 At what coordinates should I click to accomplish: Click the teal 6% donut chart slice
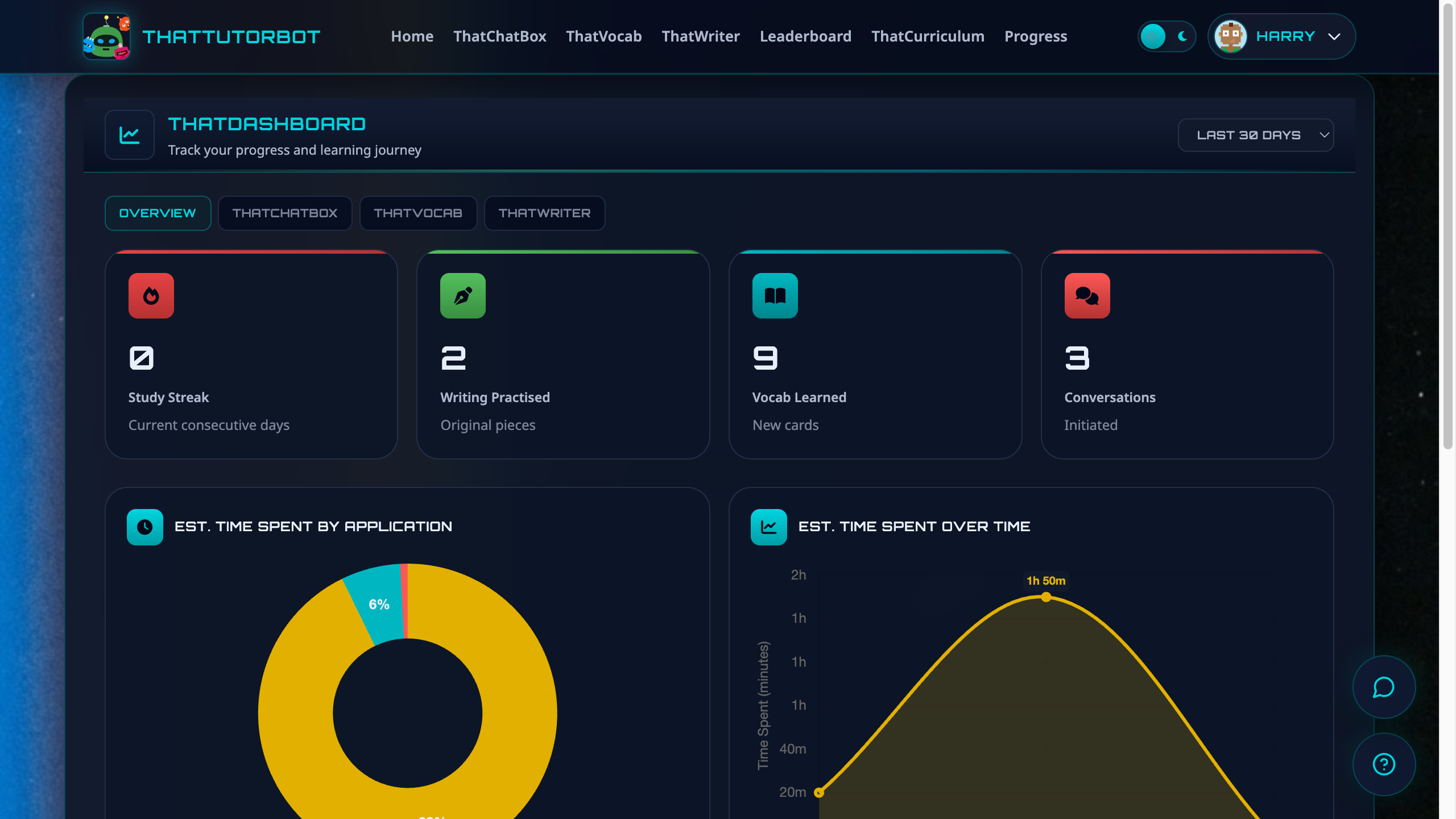coord(378,605)
